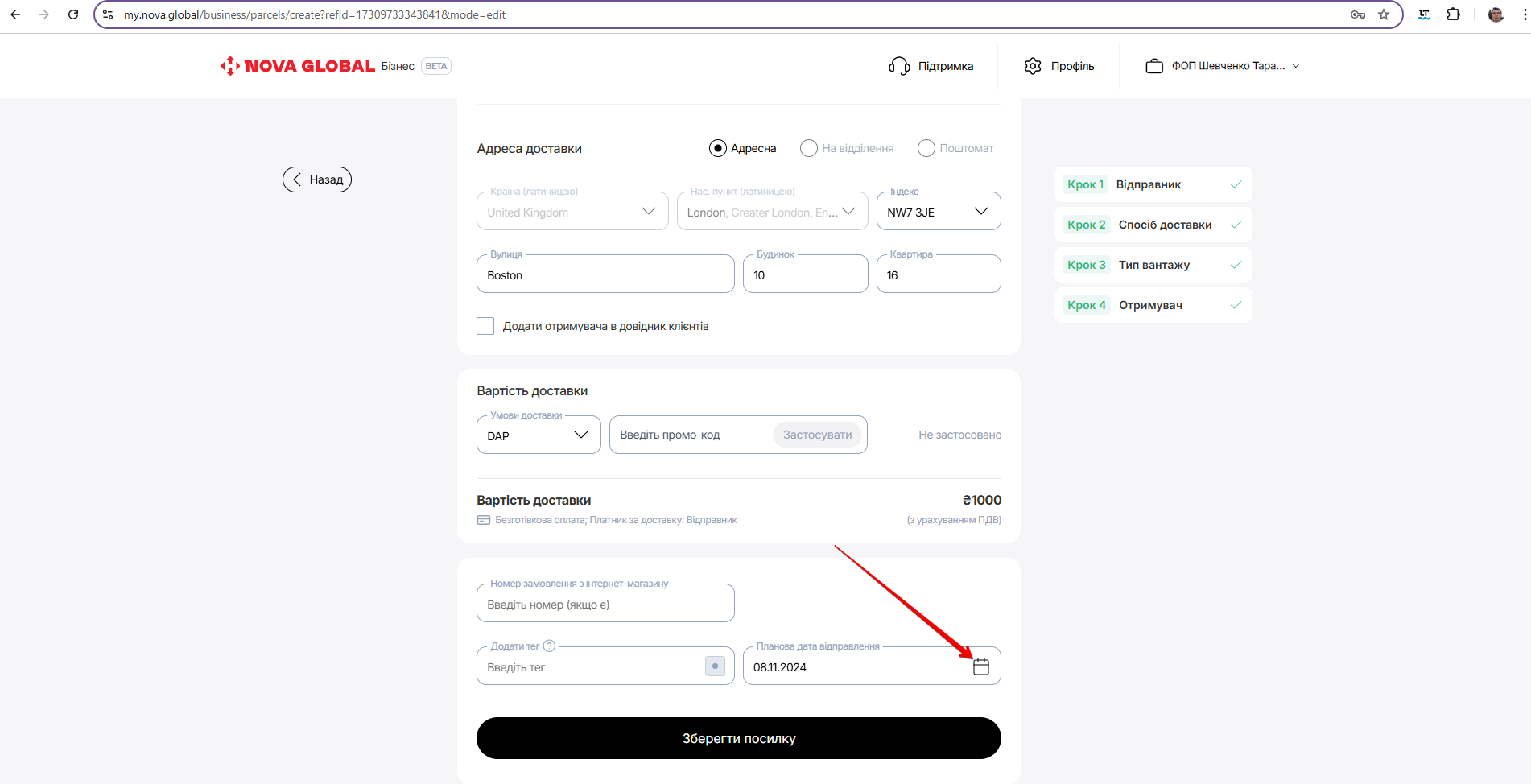The width and height of the screenshot is (1531, 784).
Task: Check Додати отримувача в довідник клієнтів
Action: click(x=485, y=326)
